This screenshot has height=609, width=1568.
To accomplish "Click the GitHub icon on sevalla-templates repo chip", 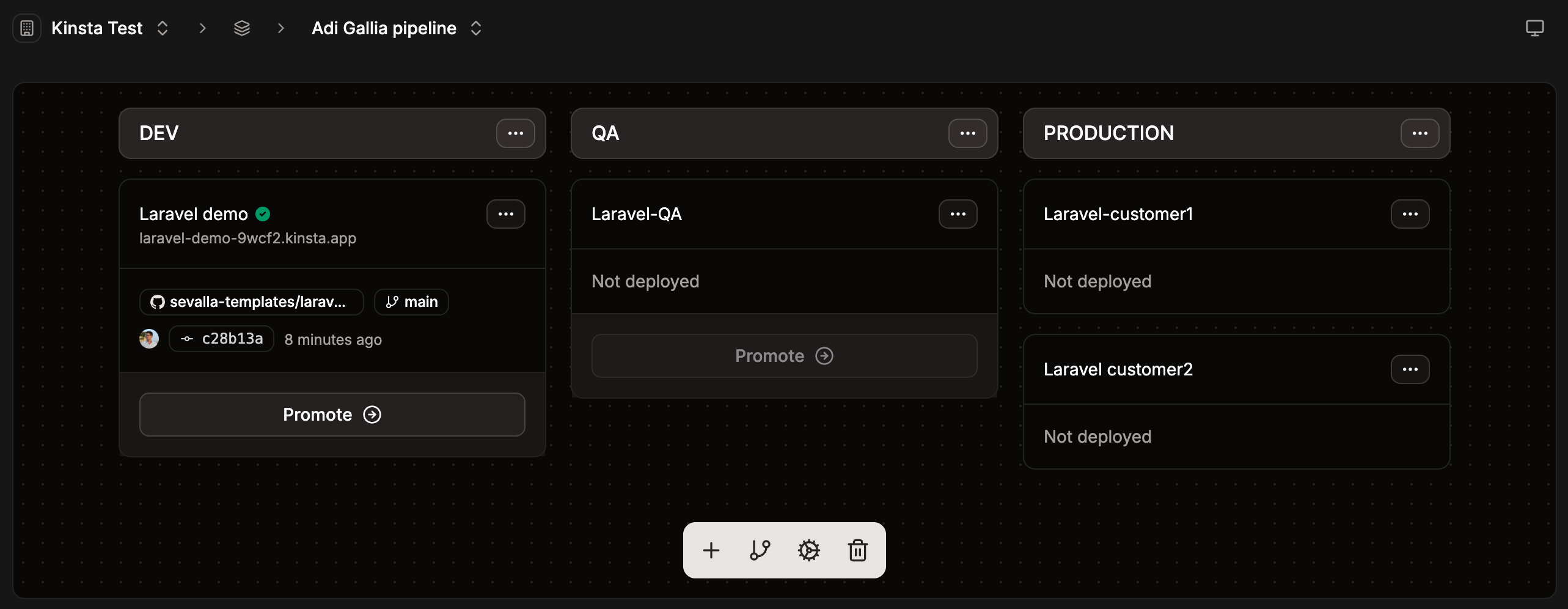I will click(x=157, y=301).
